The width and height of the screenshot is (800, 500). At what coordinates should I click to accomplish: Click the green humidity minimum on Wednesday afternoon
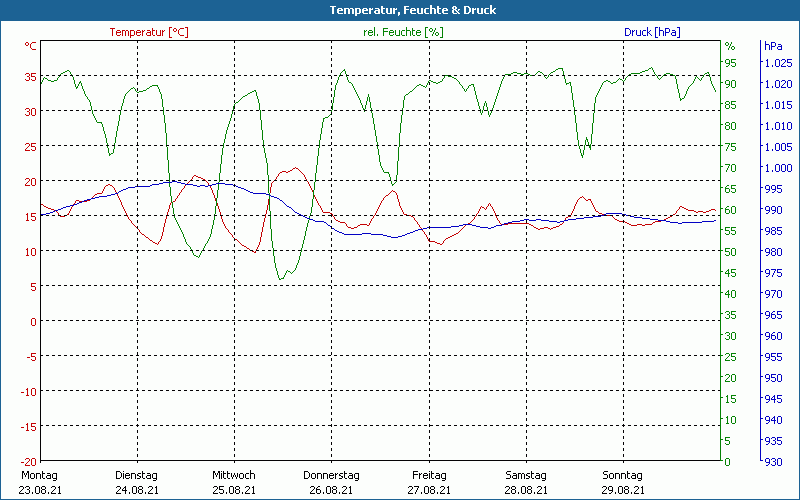coord(280,279)
